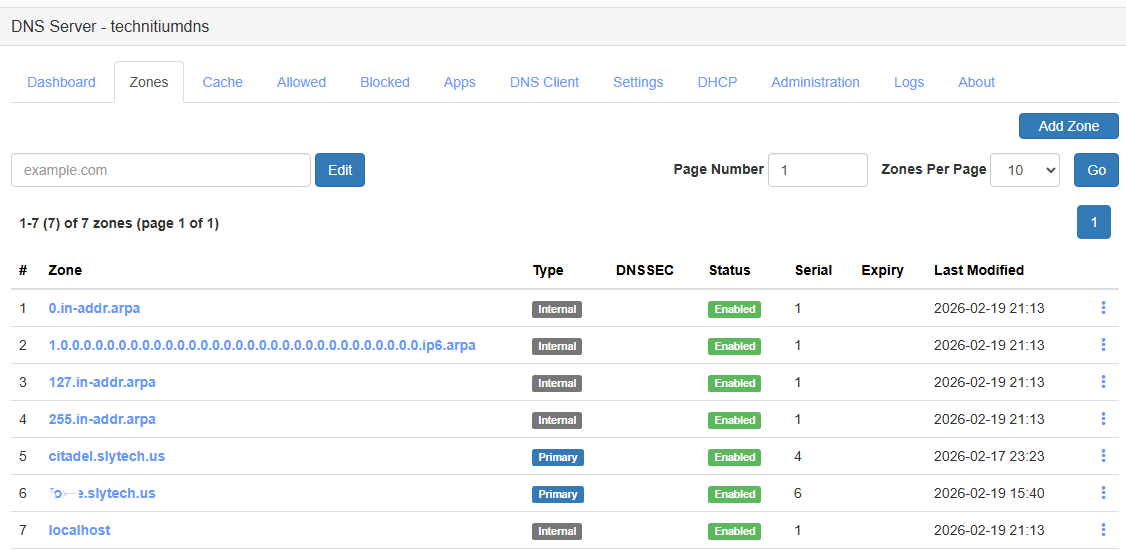Focus the example.com zone name field
This screenshot has width=1126, height=550.
(x=161, y=170)
